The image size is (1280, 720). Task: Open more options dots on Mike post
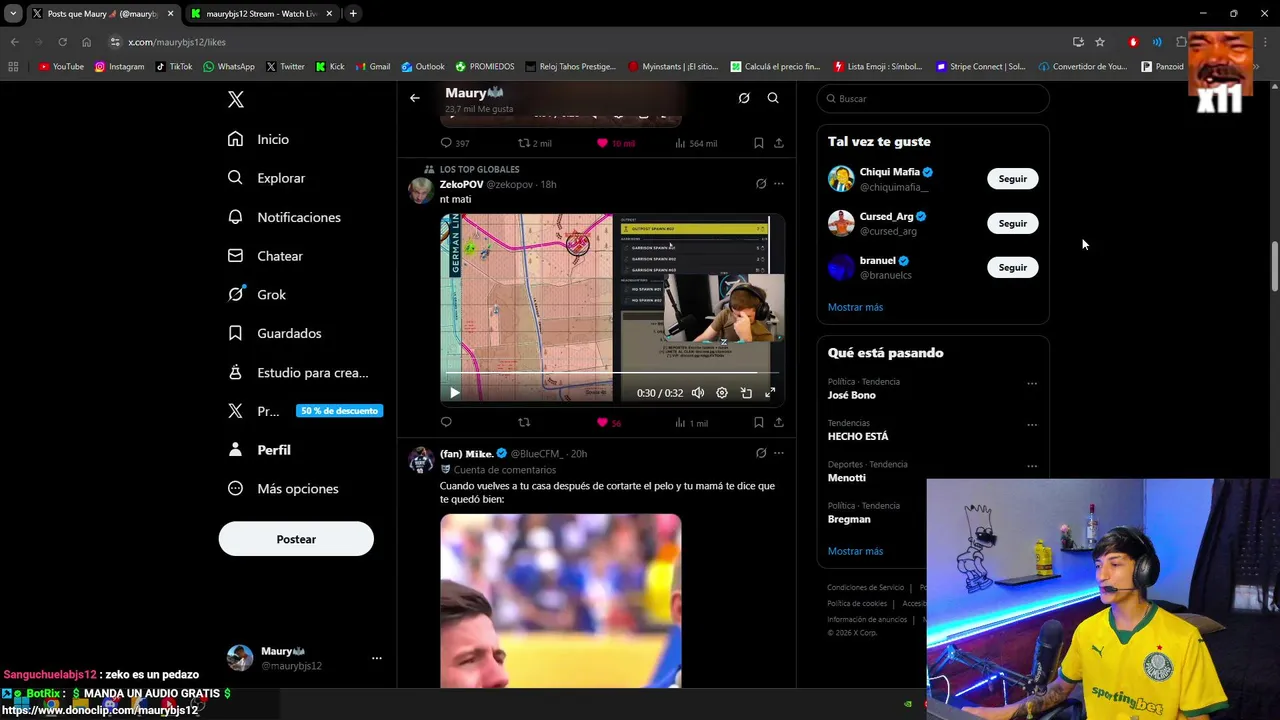(x=779, y=453)
